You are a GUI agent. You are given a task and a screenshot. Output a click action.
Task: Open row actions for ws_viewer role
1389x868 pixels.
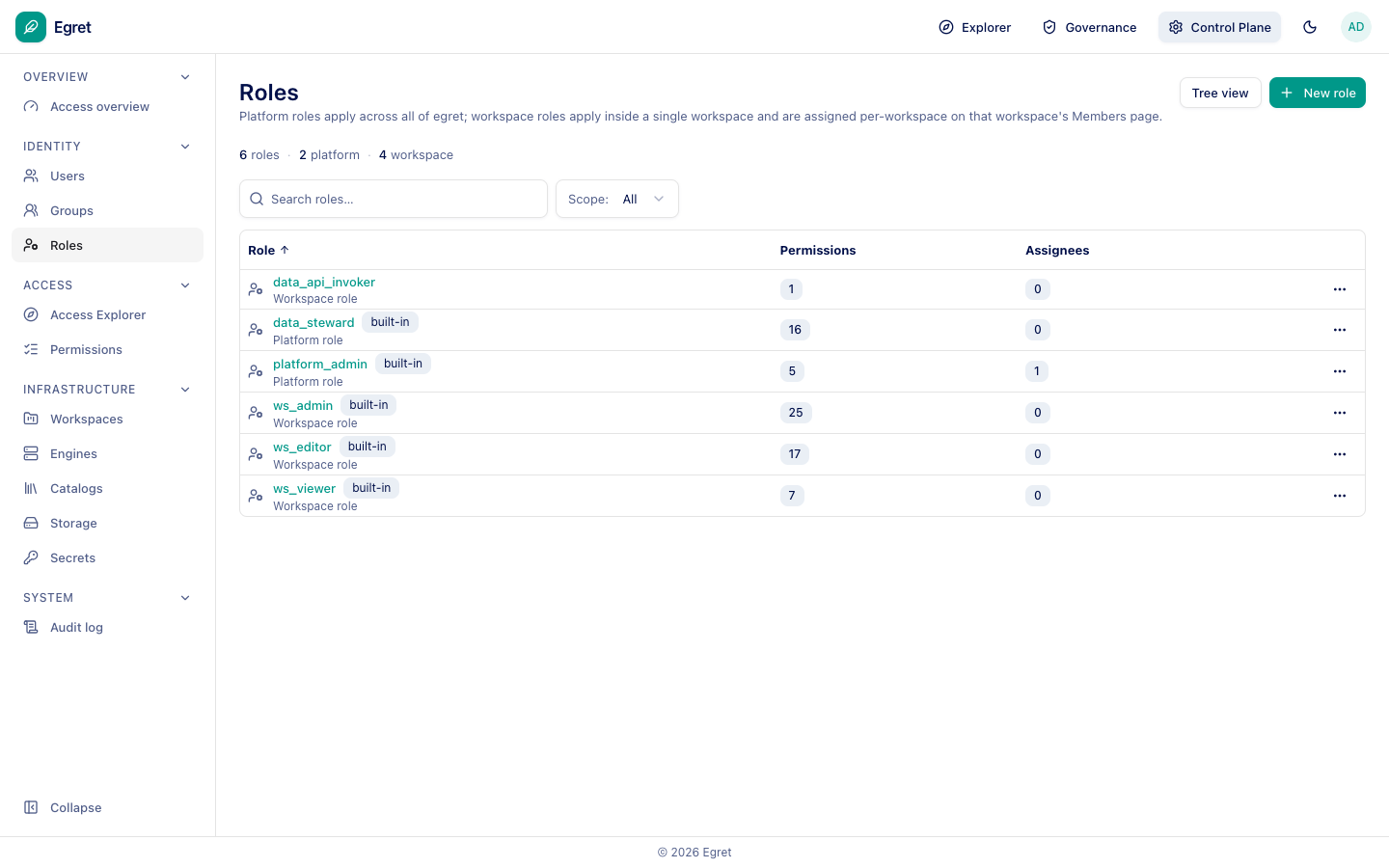click(1340, 496)
